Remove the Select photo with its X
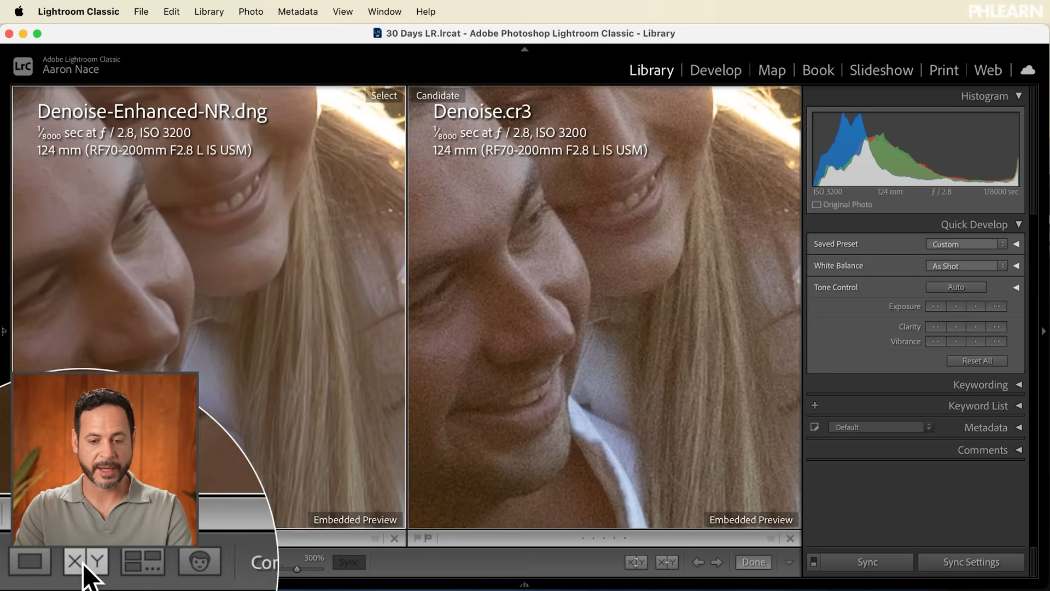Screen dimensions: 1050x591 [394, 538]
